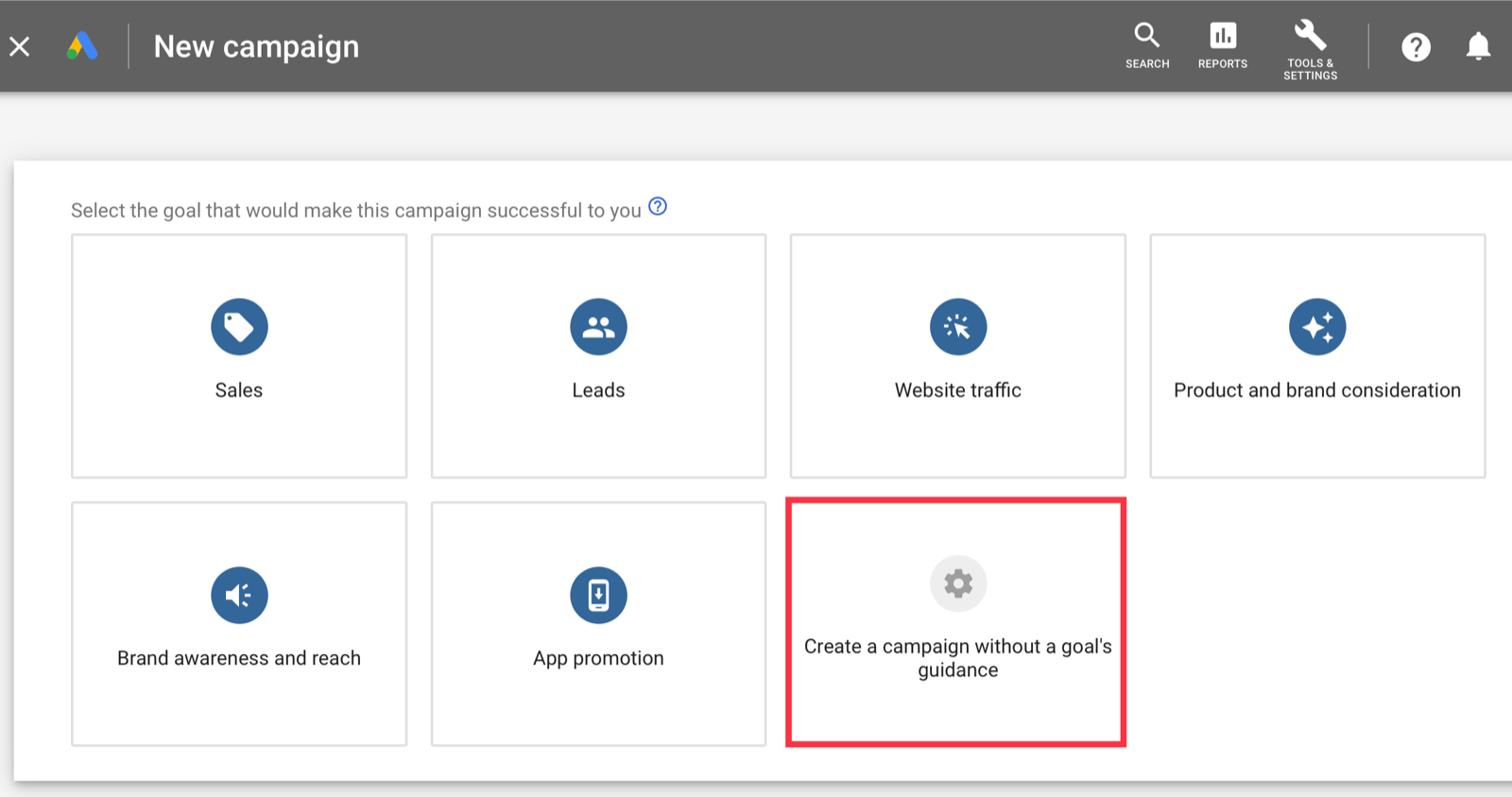Viewport: 1512px width, 797px height.
Task: Click the Website traffic cursor icon
Action: [958, 327]
